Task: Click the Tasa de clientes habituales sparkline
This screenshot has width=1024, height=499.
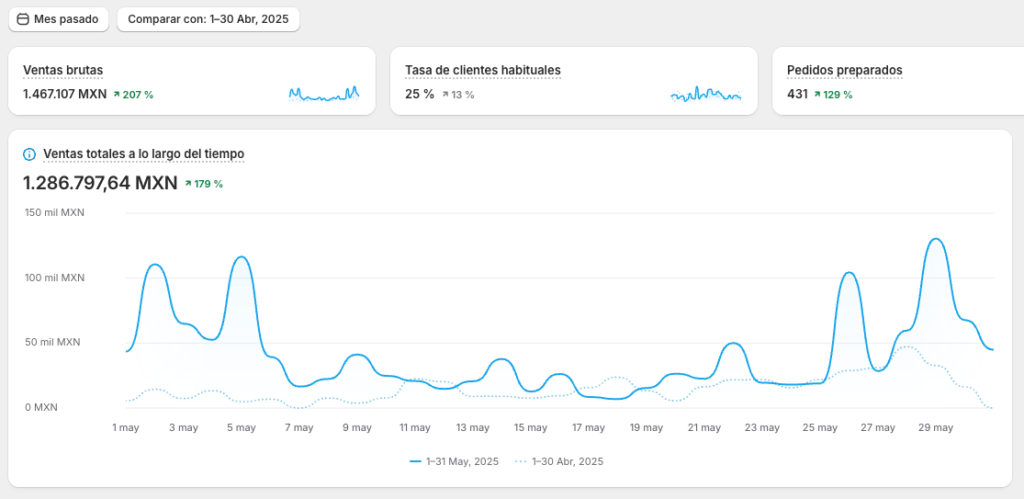Action: point(706,94)
